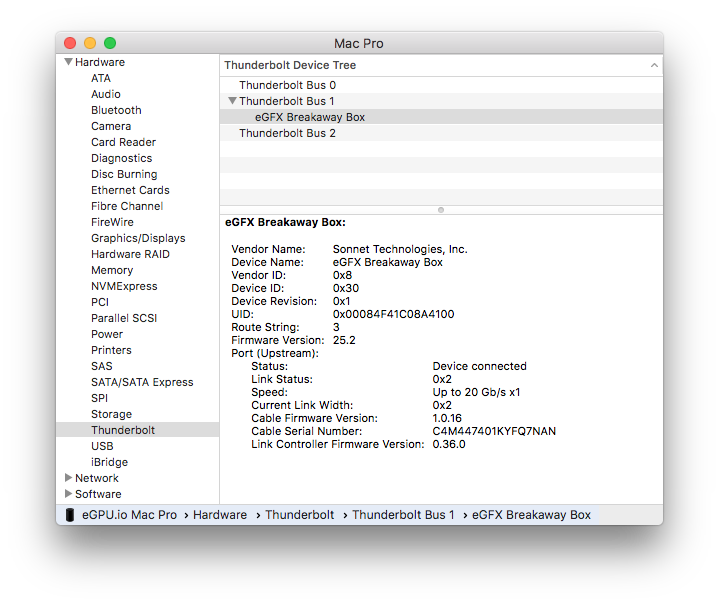Select Fibre Channel entry
719x605 pixels.
point(127,206)
